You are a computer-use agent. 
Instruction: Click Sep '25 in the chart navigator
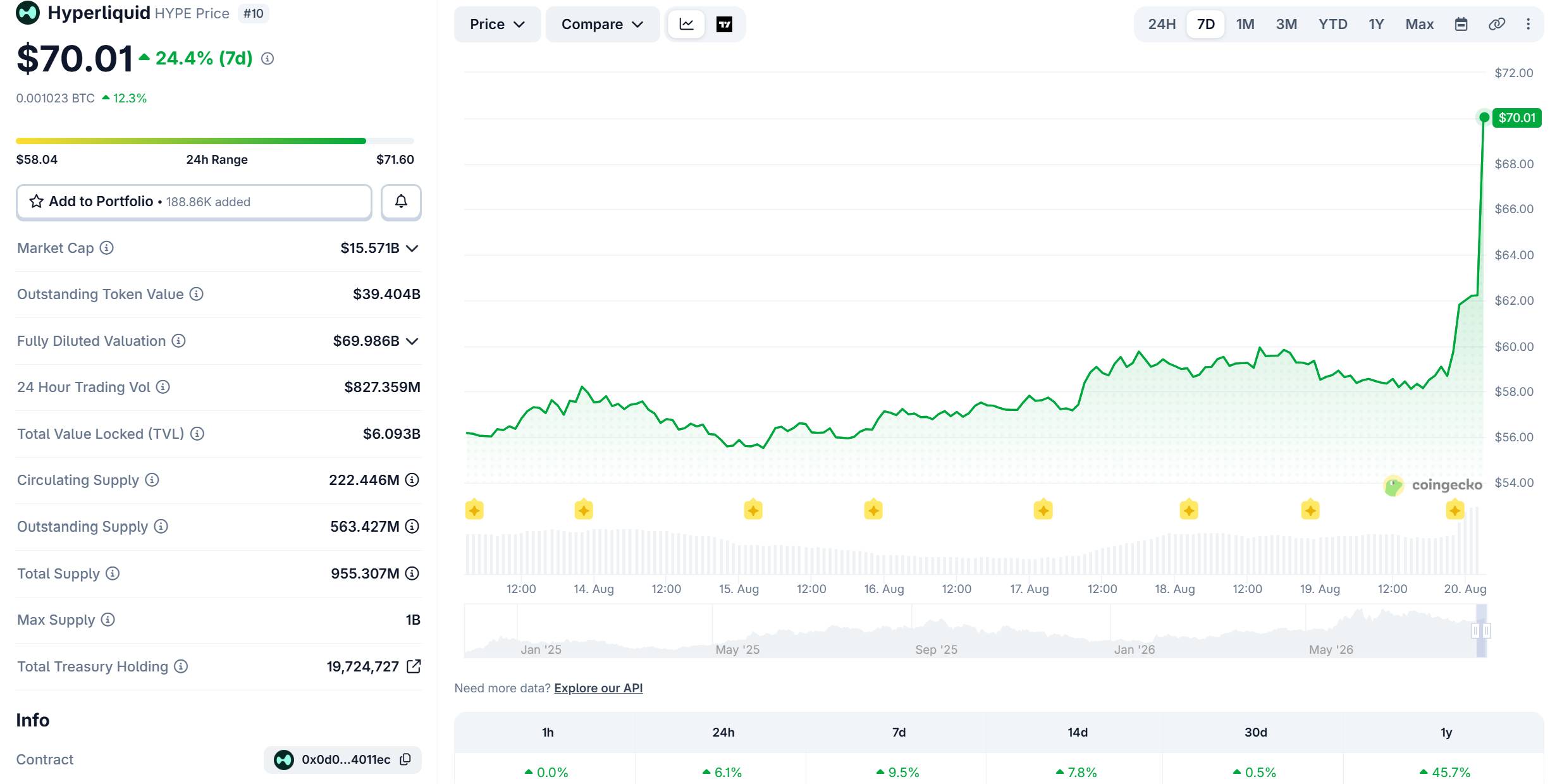[x=936, y=649]
